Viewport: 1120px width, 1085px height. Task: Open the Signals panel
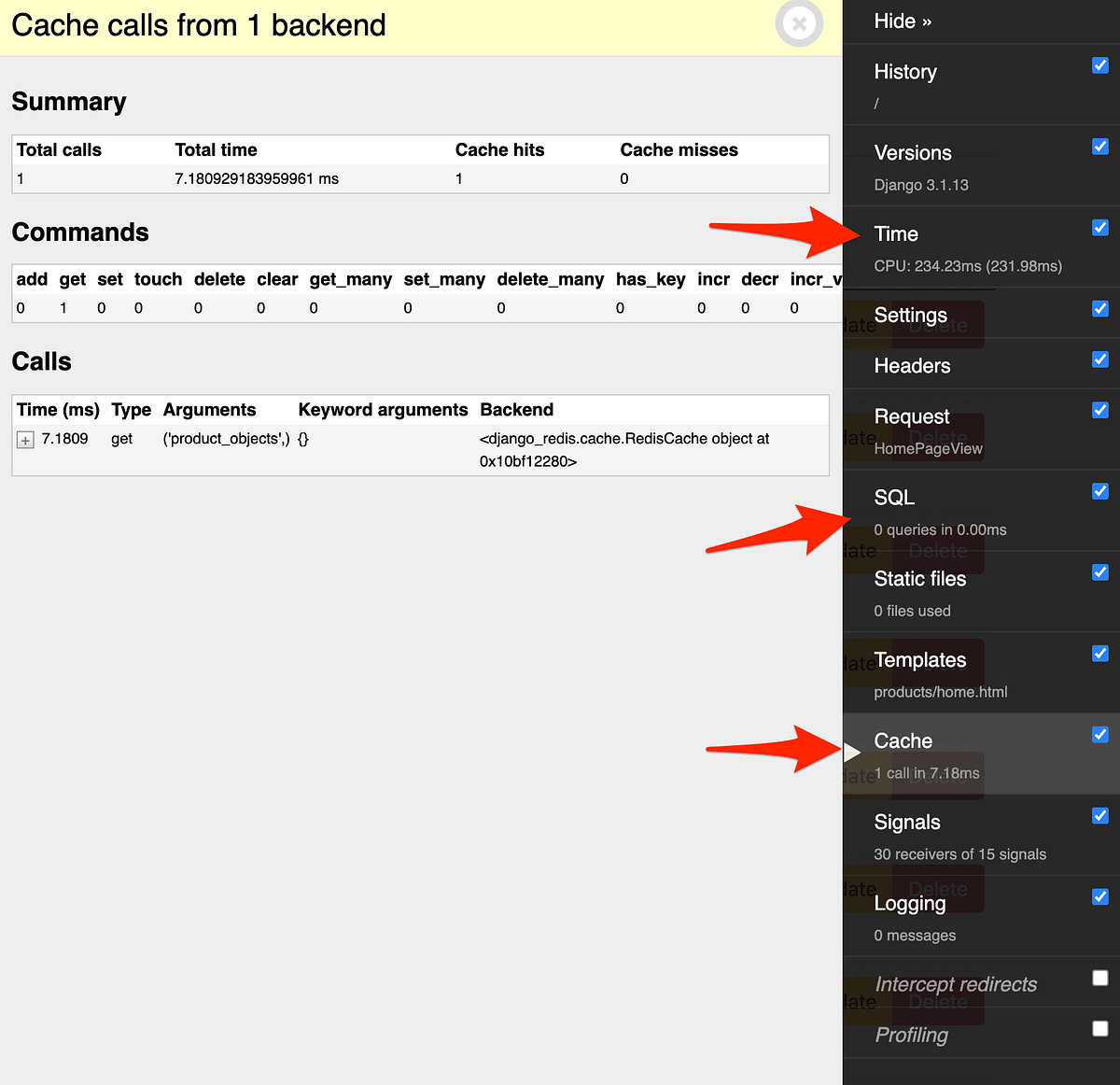[x=906, y=822]
